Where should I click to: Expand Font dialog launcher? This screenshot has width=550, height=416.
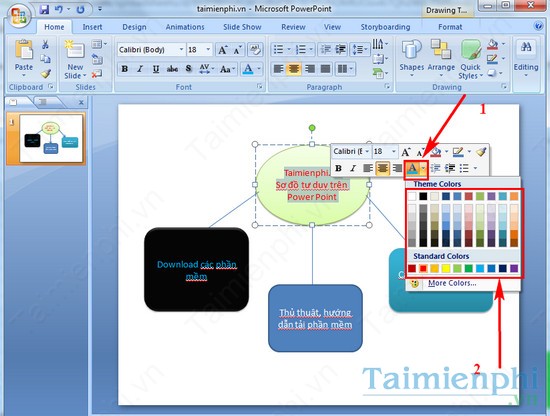tap(260, 86)
